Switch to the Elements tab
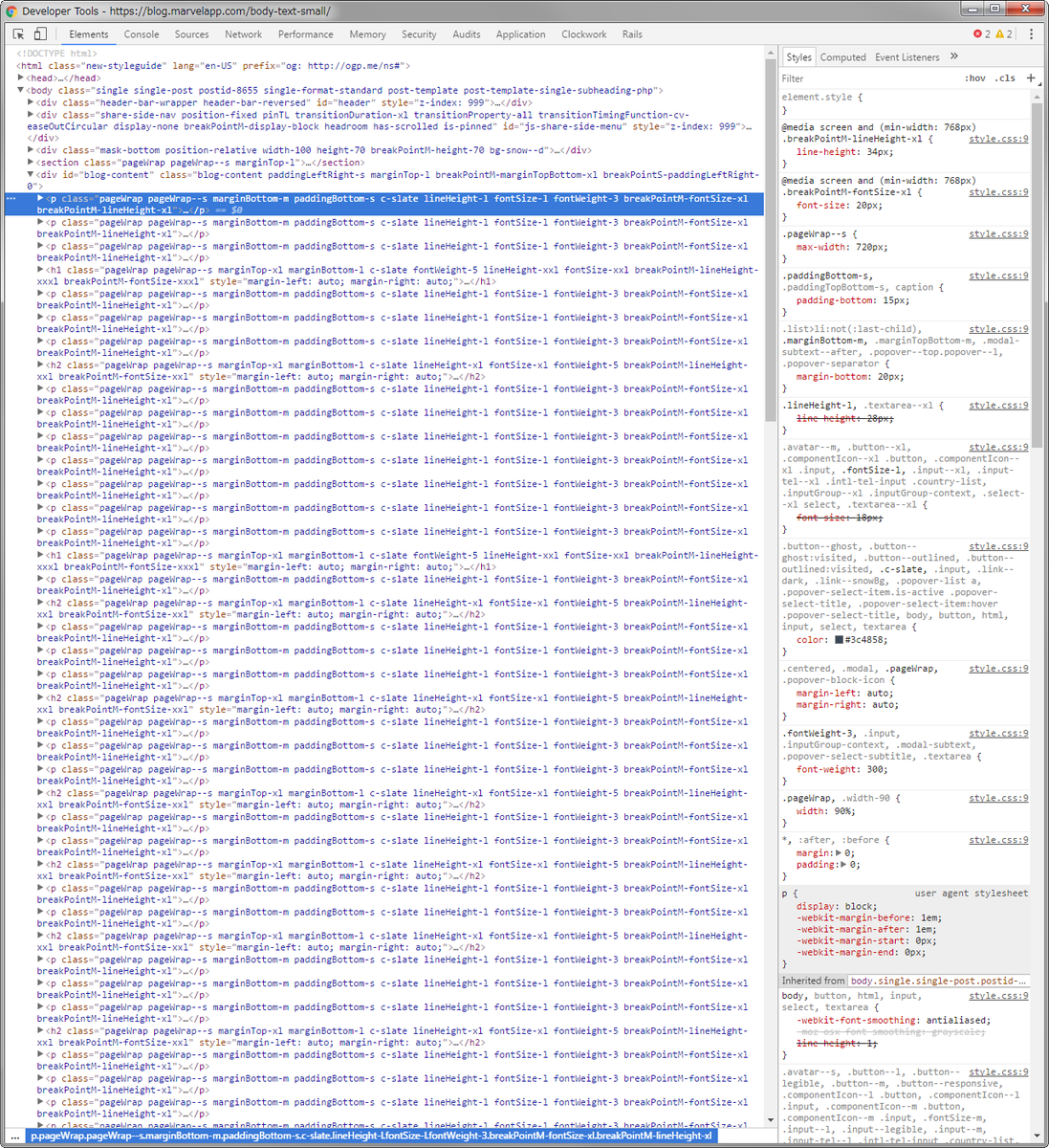 point(89,34)
